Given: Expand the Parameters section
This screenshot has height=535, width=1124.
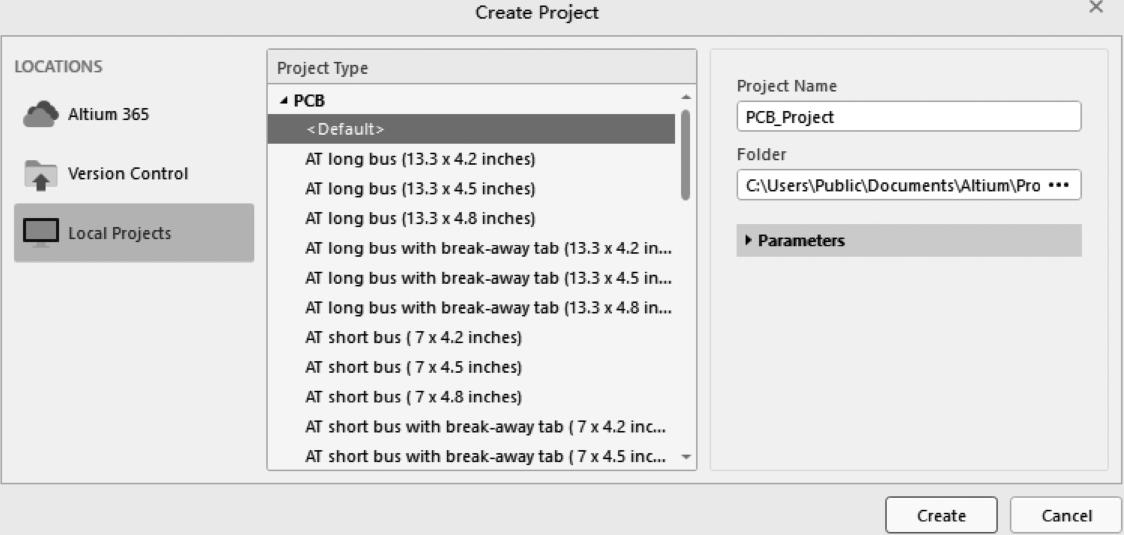Looking at the screenshot, I should [x=749, y=241].
